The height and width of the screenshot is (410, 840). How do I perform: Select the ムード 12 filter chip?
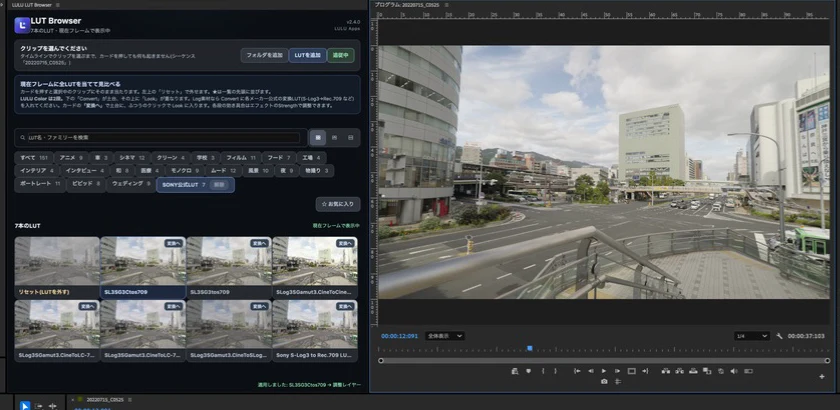pos(223,171)
